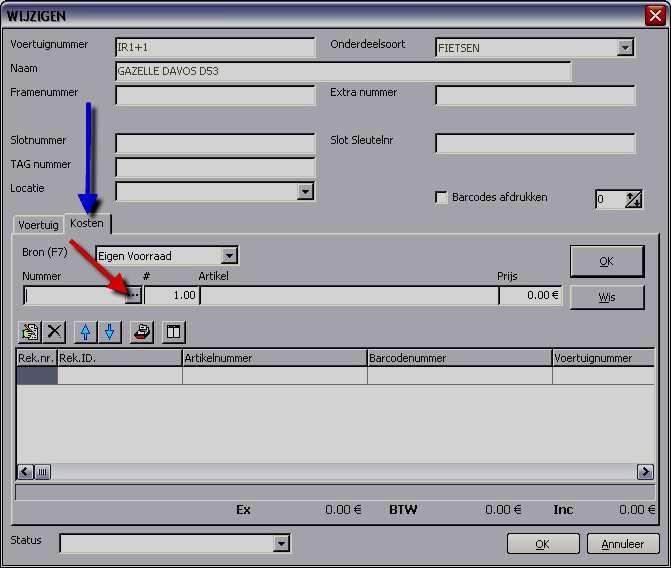Click the Slotnummer input field
The height and width of the screenshot is (568, 671).
point(215,143)
